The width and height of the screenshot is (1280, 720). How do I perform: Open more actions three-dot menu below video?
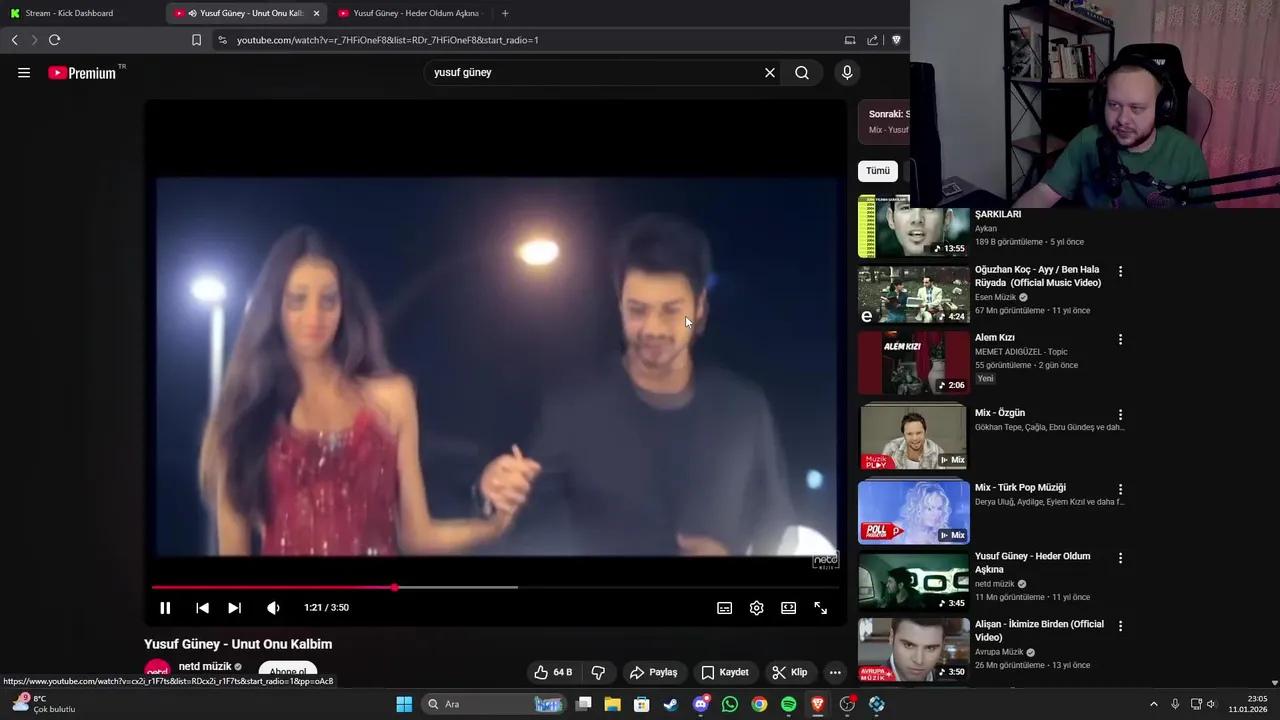coord(835,672)
